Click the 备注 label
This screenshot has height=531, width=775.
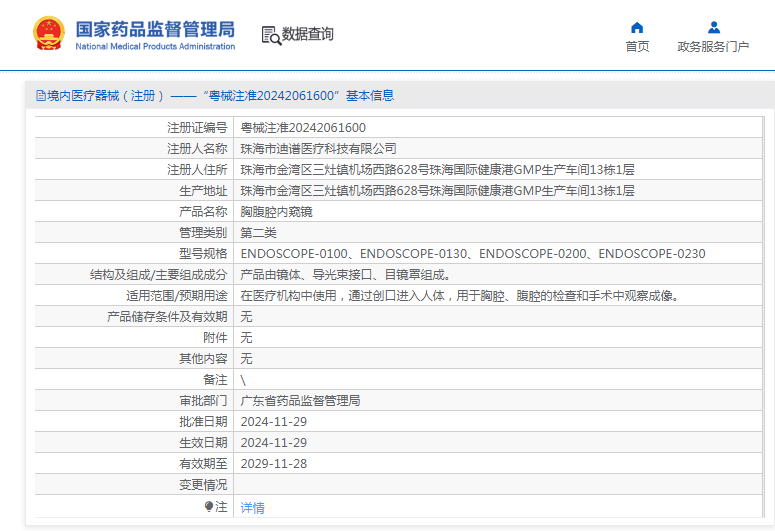pos(215,380)
